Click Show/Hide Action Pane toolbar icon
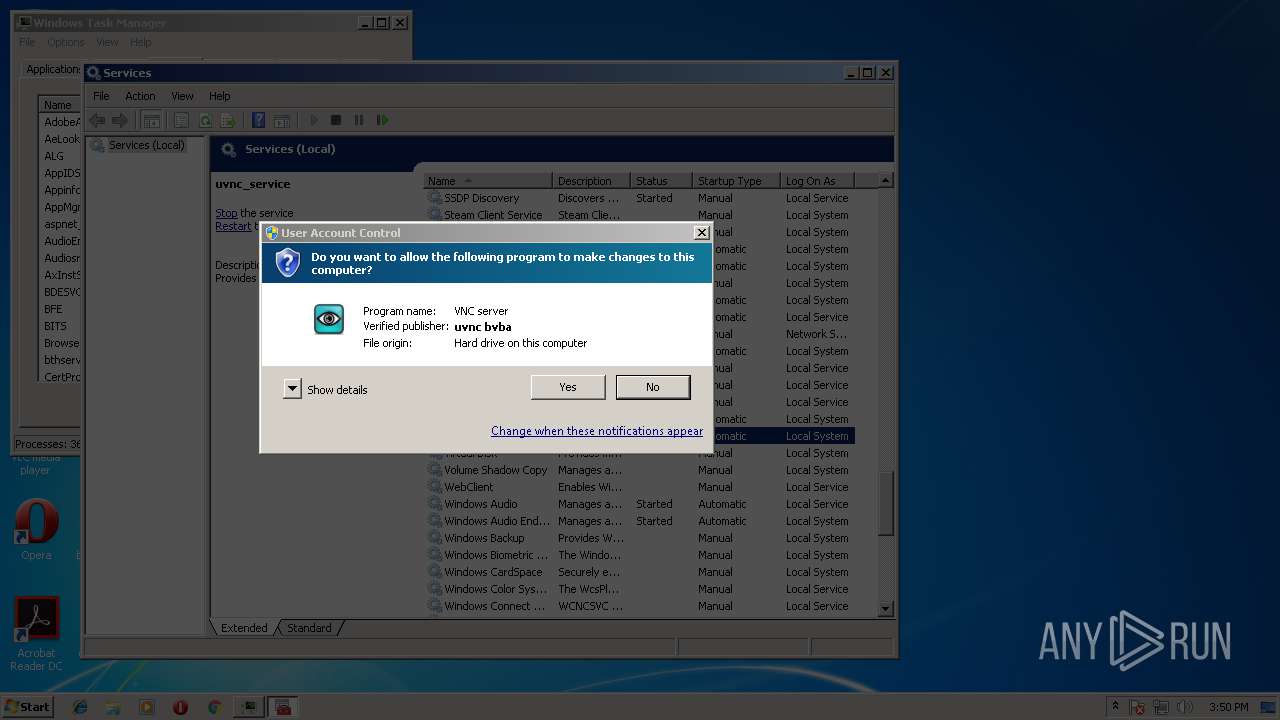 point(282,120)
